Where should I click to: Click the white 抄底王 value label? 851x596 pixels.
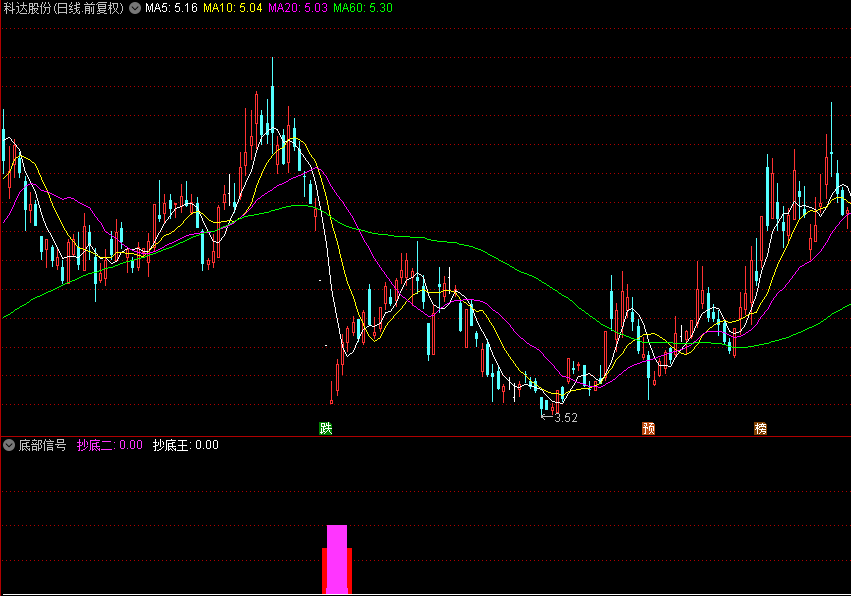[186, 446]
